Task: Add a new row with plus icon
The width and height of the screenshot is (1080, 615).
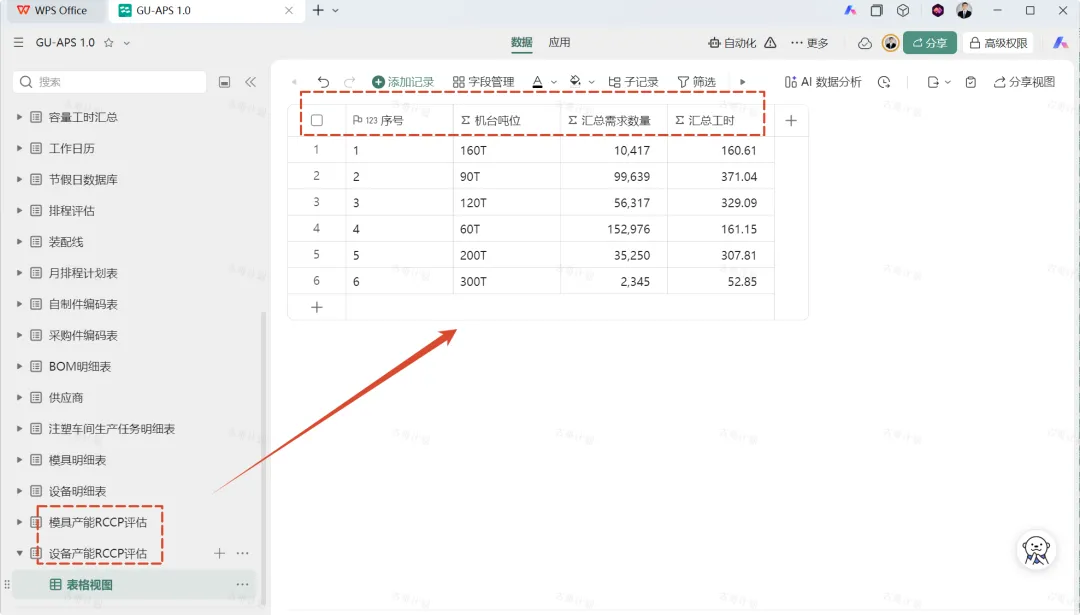Action: click(317, 307)
